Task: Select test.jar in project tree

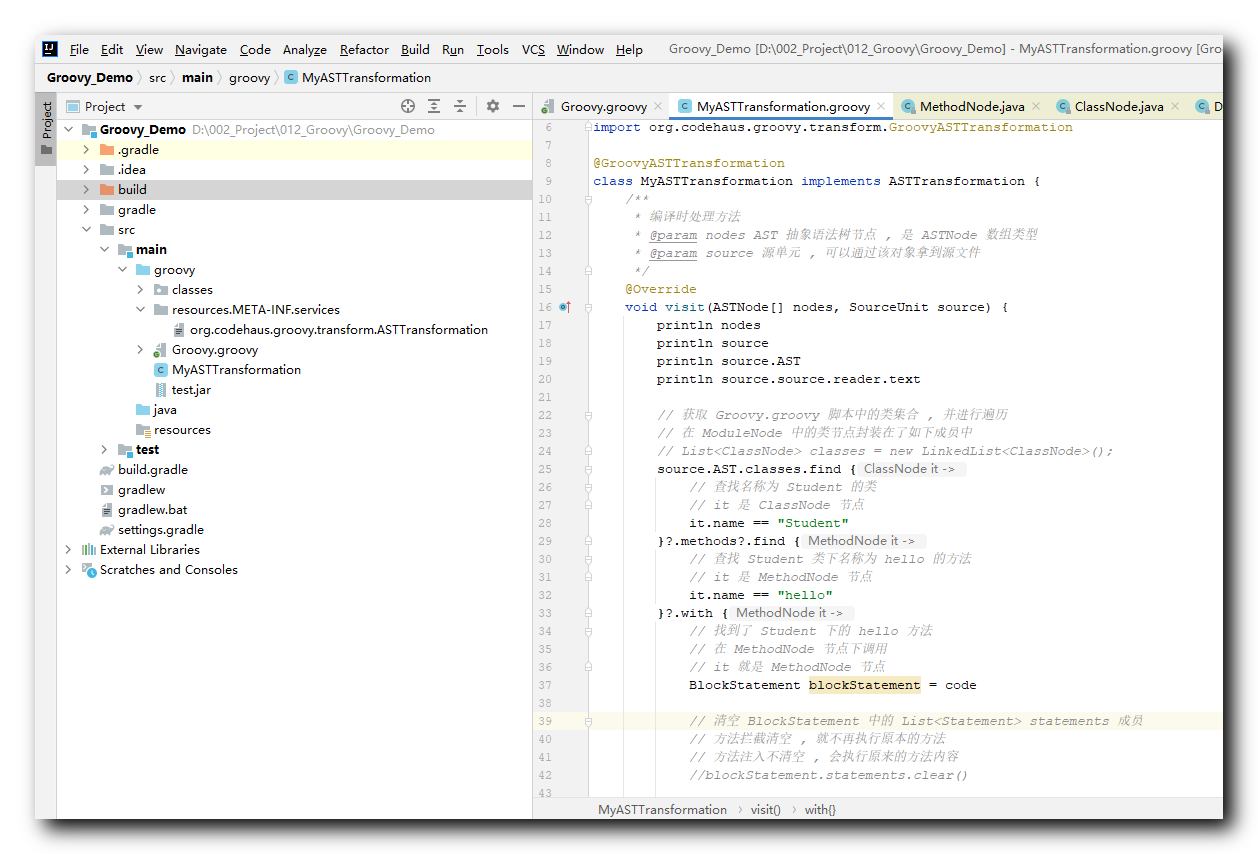Action: tap(191, 389)
